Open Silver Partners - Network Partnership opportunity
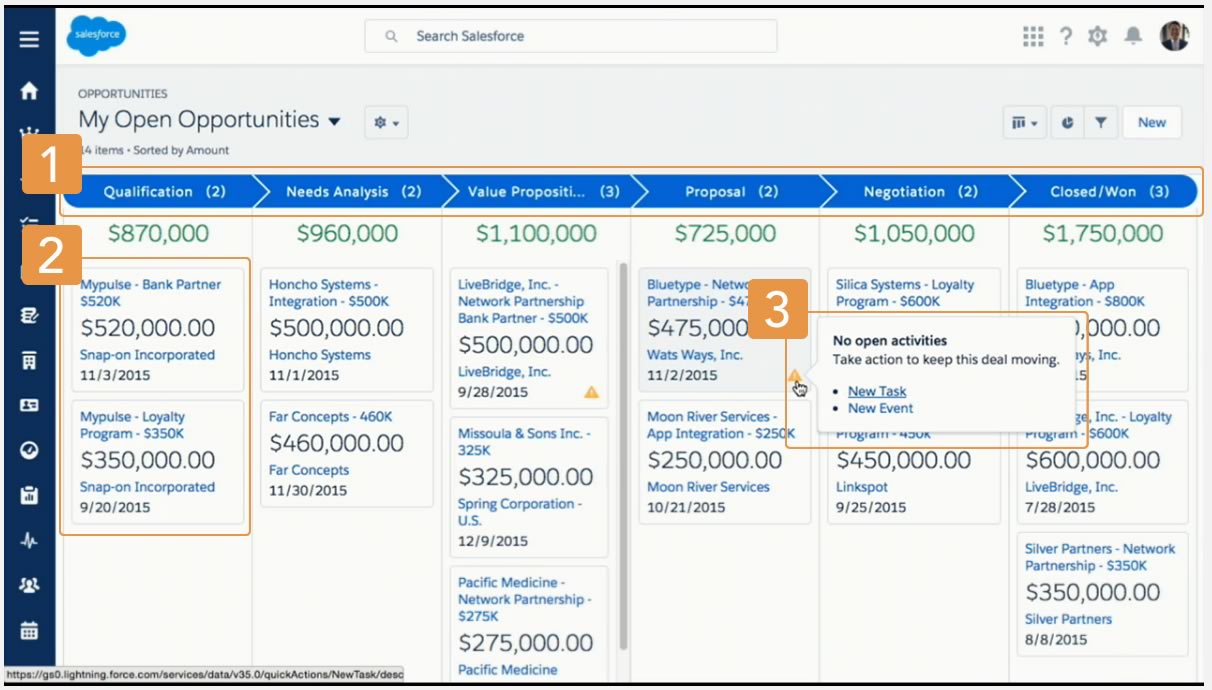The image size is (1212, 690). pos(1100,557)
